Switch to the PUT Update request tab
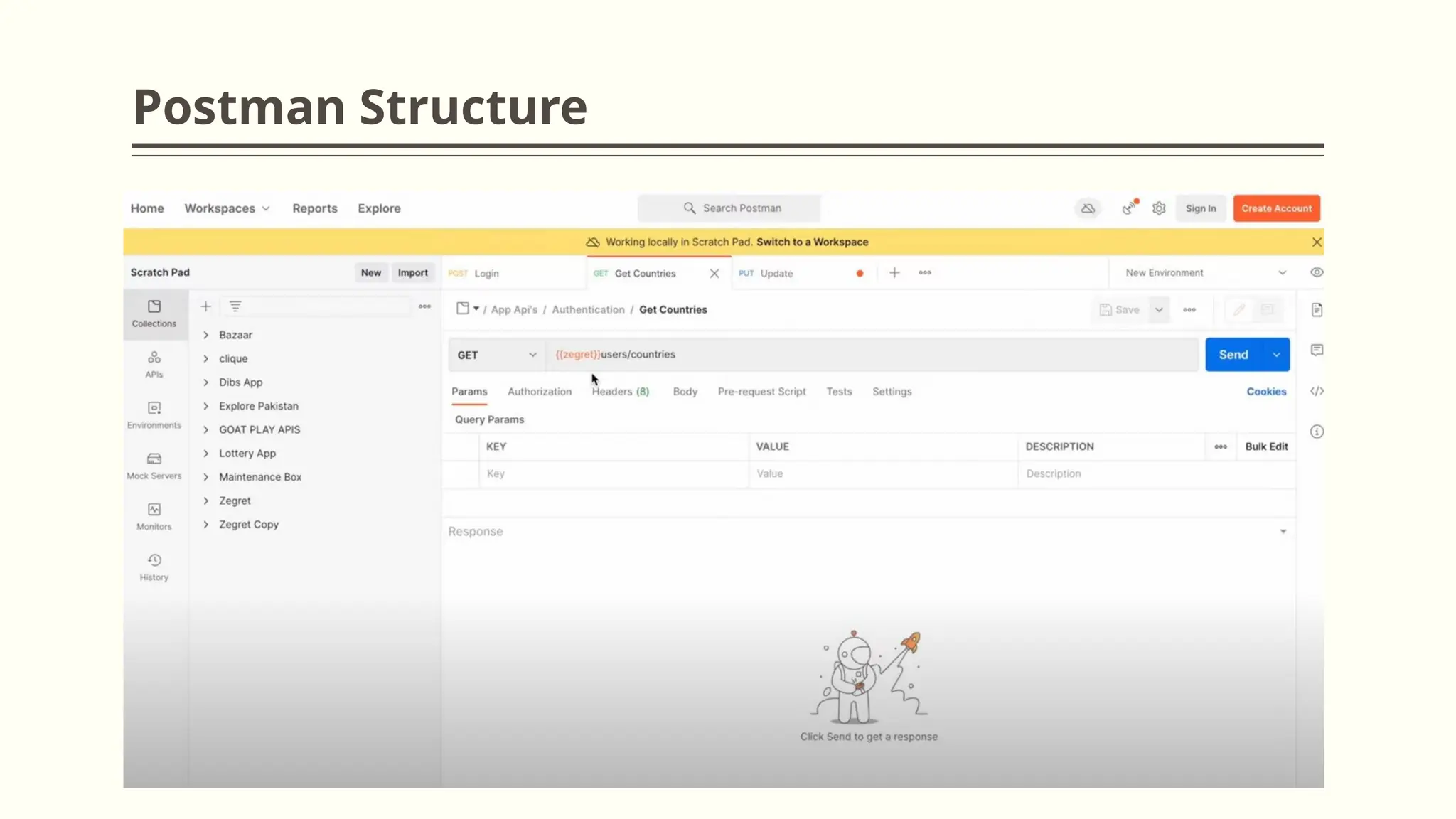1456x819 pixels. (x=776, y=273)
